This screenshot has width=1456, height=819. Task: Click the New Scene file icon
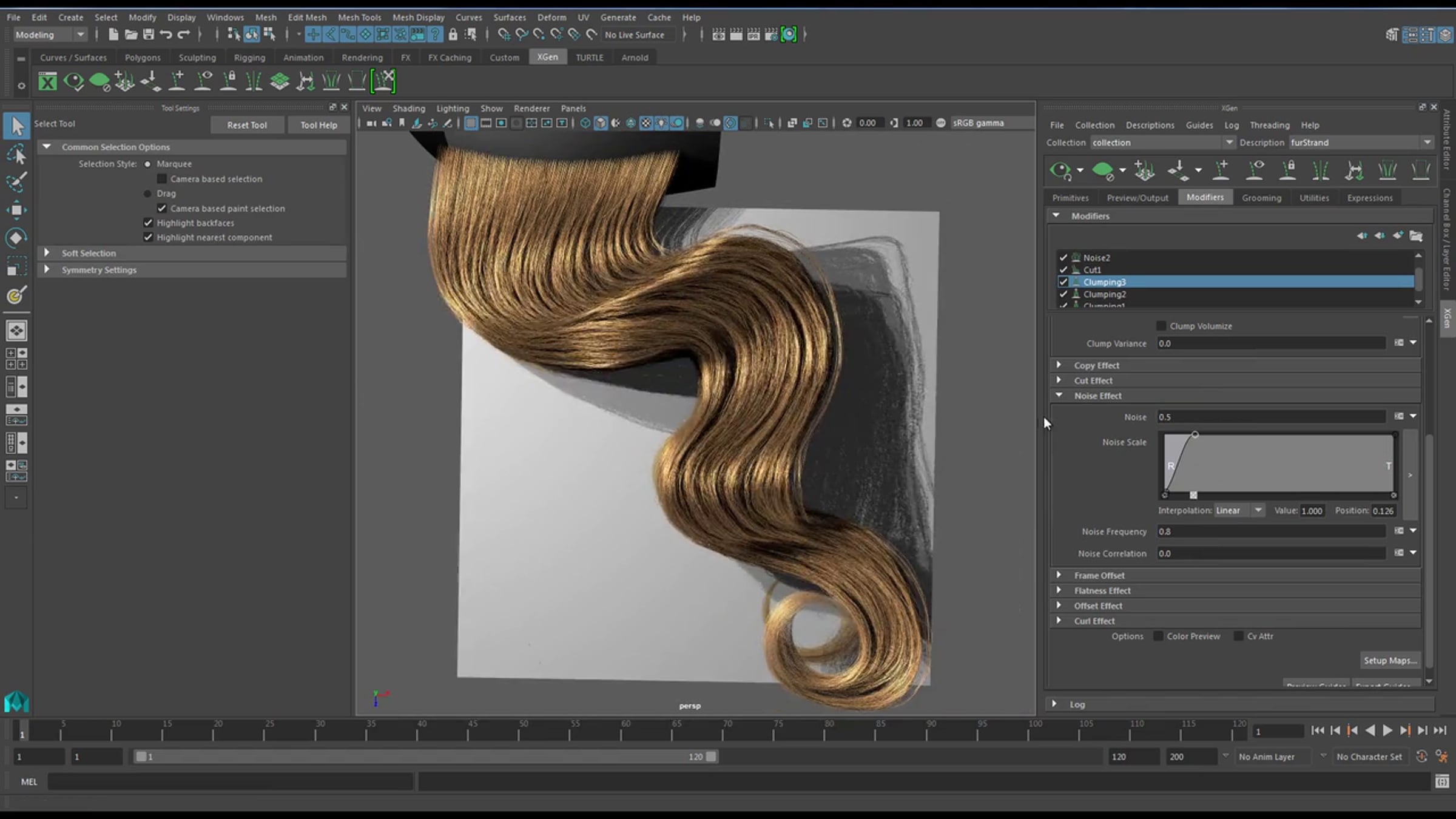[113, 35]
